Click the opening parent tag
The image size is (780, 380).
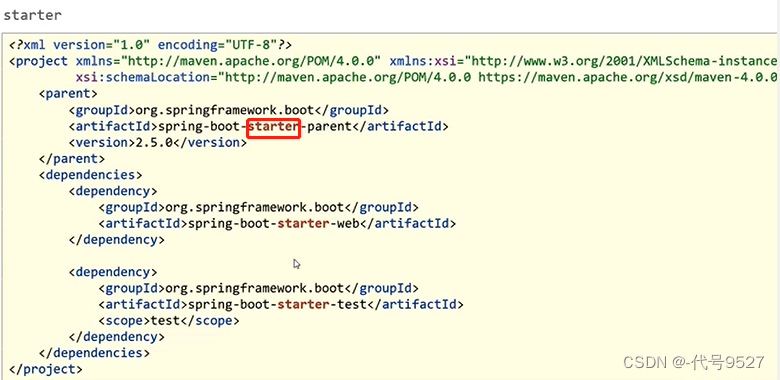(x=68, y=94)
